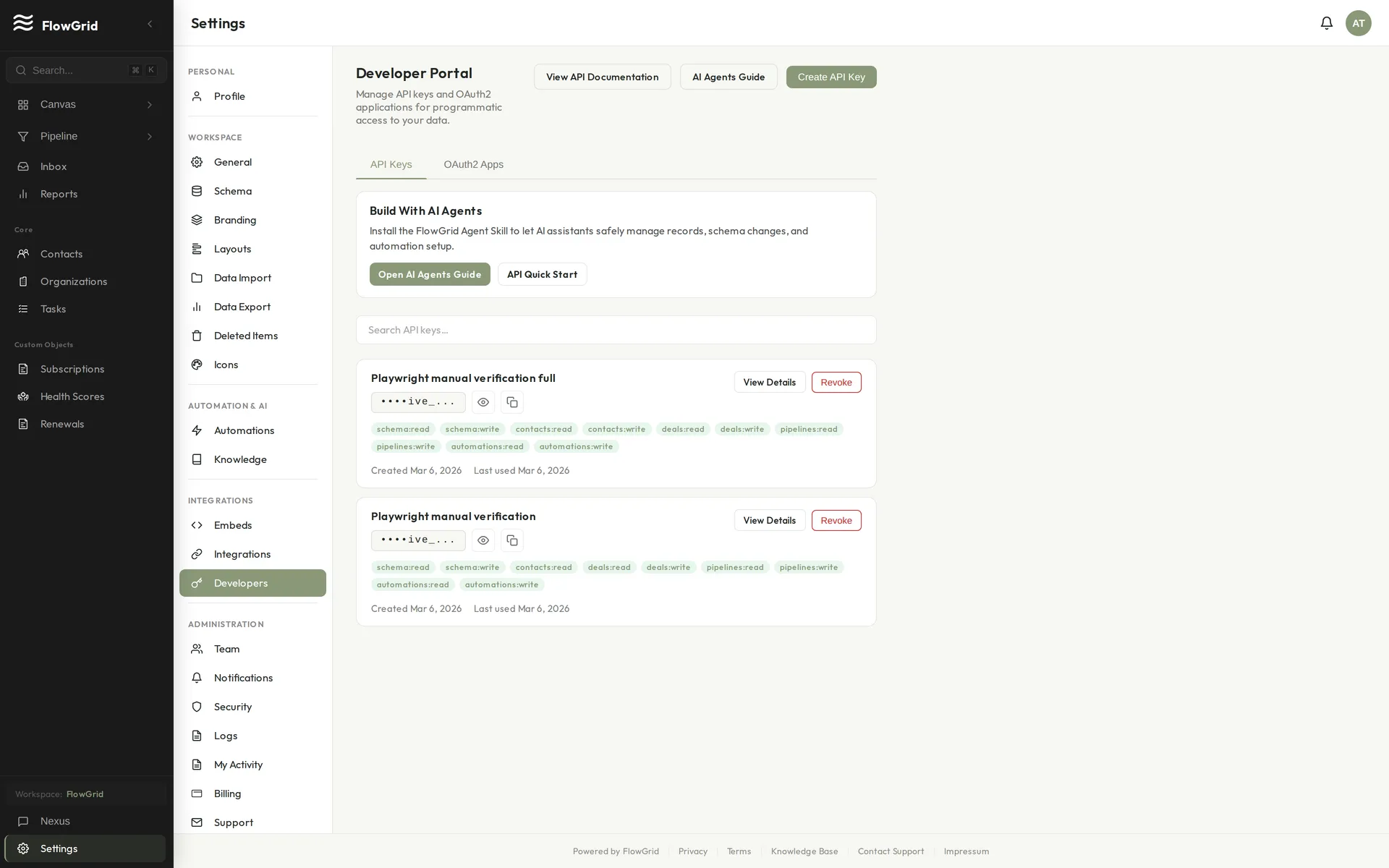
Task: Open the Organizations icon
Action: tap(23, 281)
